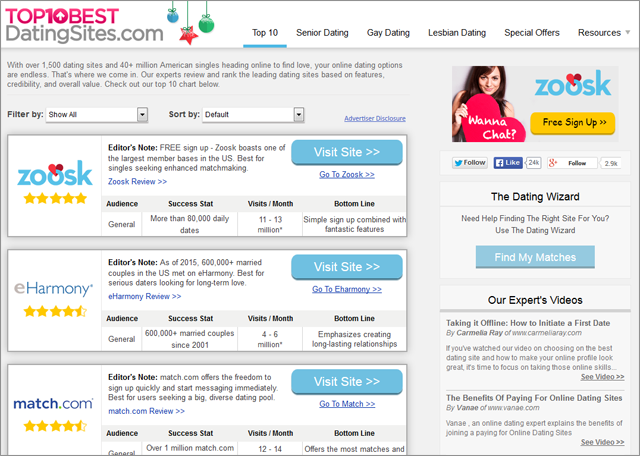Image resolution: width=640 pixels, height=456 pixels.
Task: Click the Zoosk five-star rating
Action: click(53, 198)
